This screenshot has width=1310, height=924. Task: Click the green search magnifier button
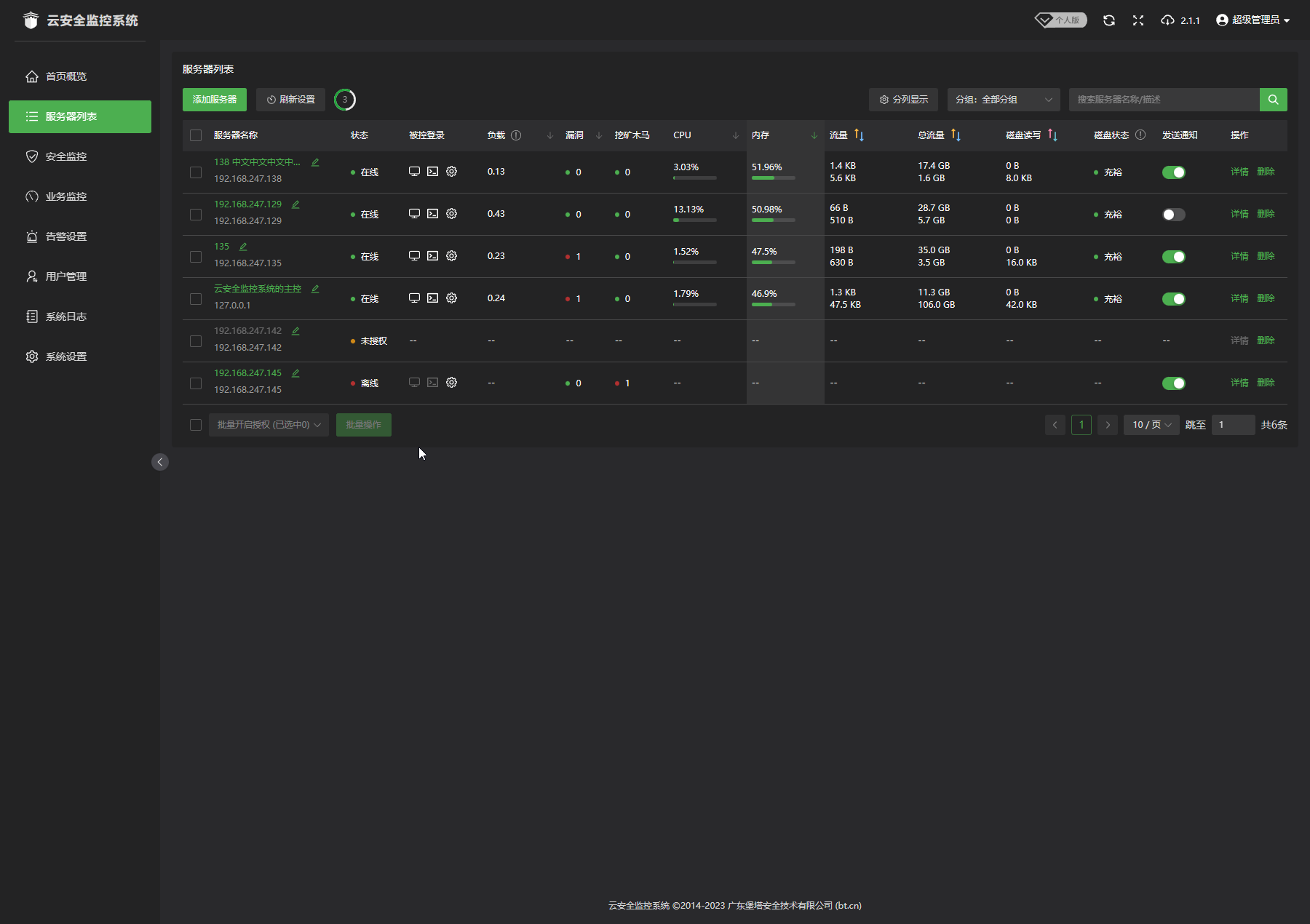click(1273, 100)
